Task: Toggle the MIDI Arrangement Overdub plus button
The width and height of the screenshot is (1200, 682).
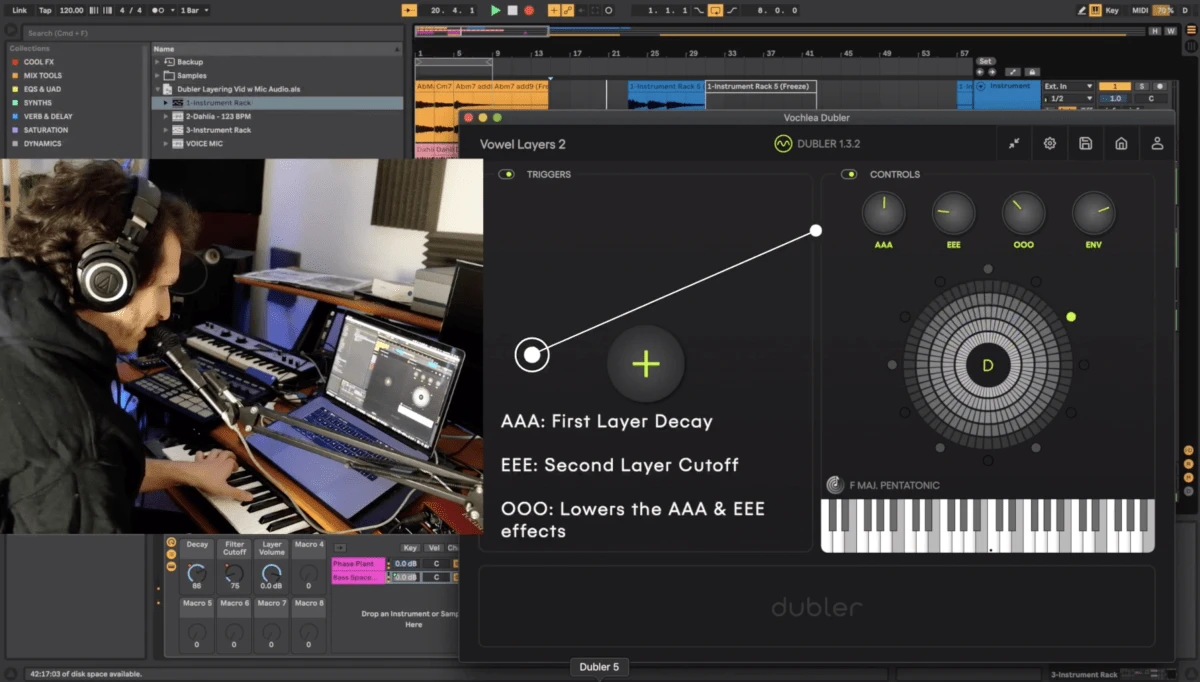Action: [x=554, y=10]
